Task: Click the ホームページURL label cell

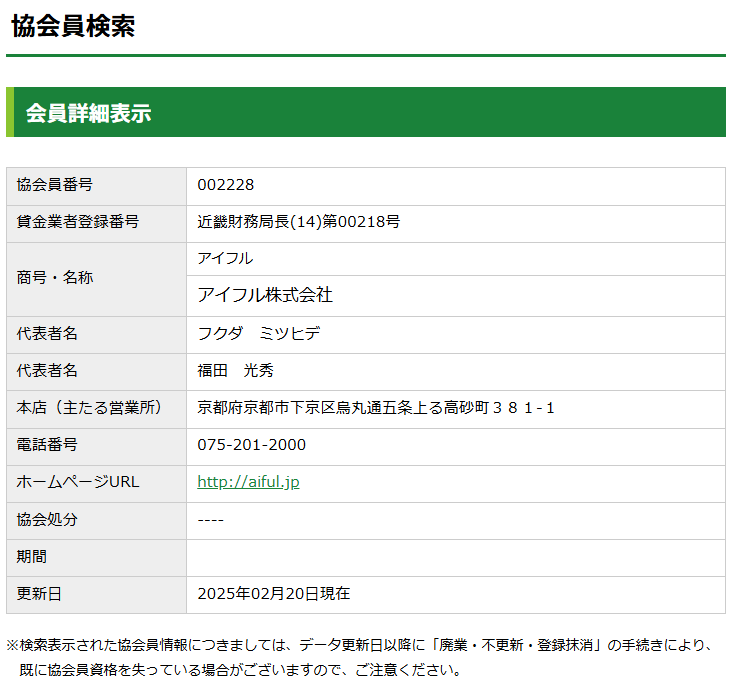Action: tap(78, 482)
